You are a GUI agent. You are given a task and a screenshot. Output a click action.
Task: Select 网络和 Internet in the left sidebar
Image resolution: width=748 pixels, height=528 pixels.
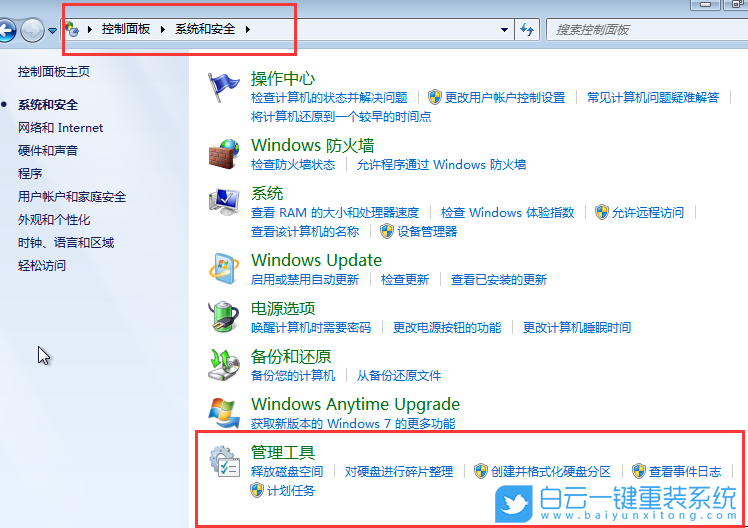point(60,128)
